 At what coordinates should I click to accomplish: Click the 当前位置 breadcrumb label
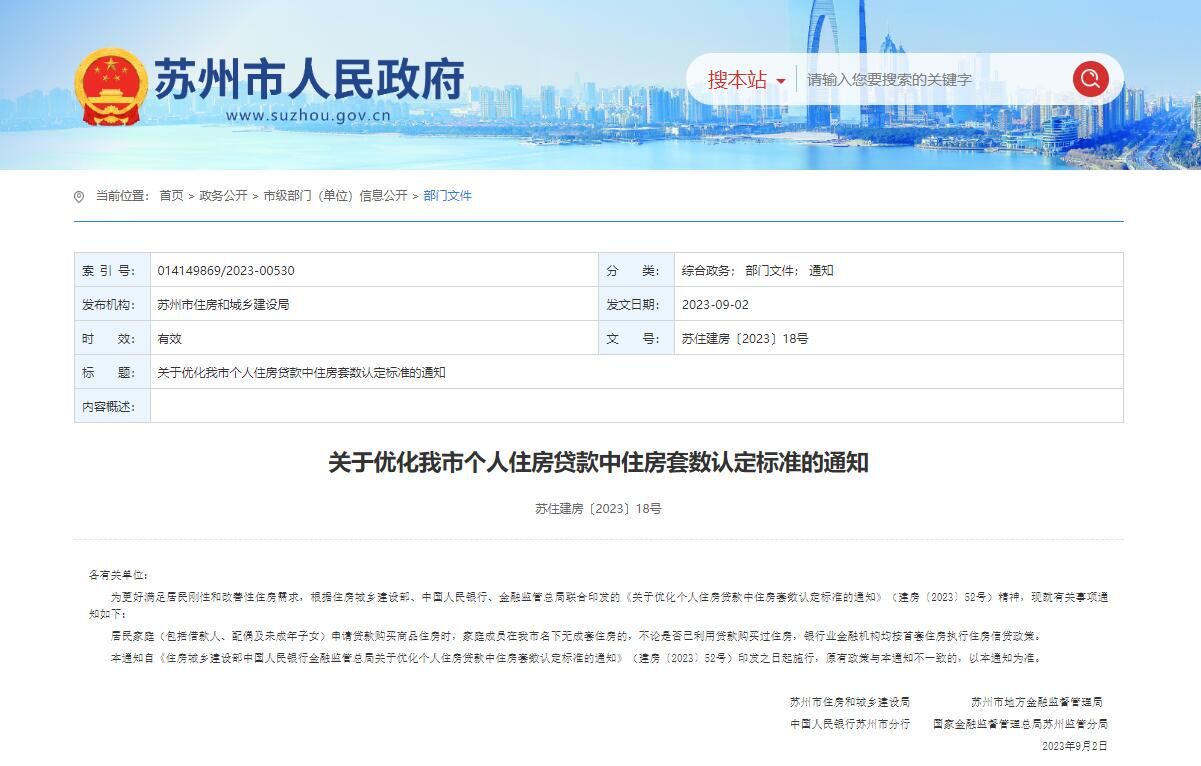(122, 196)
